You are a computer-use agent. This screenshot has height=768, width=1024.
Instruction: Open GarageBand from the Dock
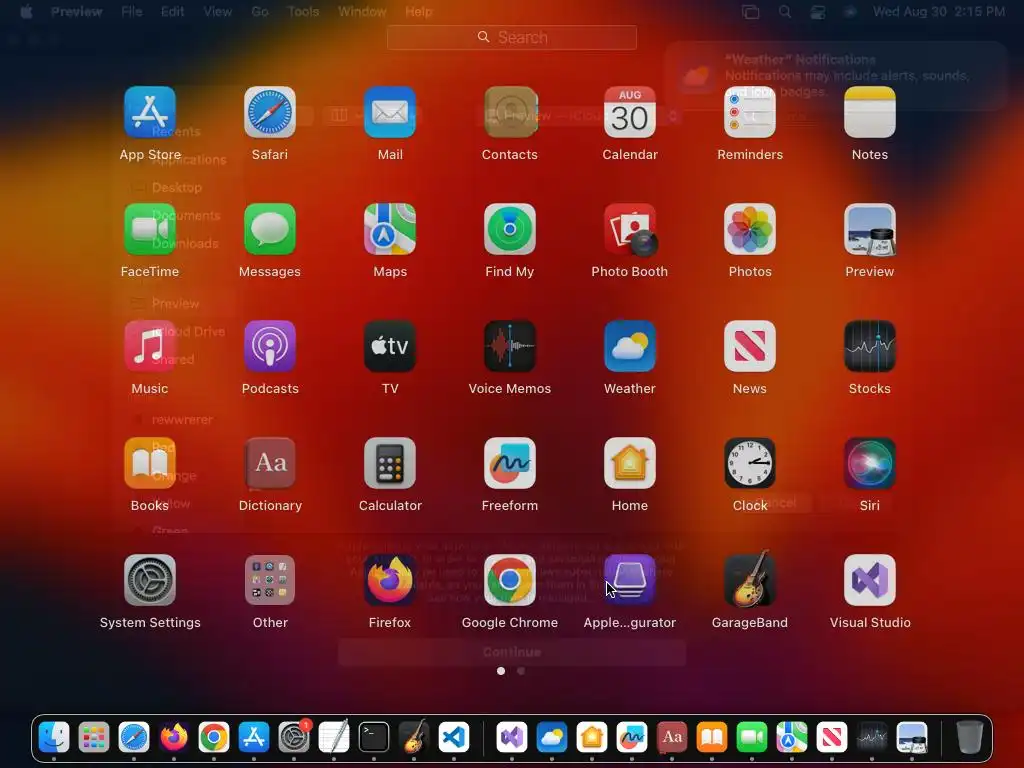tap(414, 737)
